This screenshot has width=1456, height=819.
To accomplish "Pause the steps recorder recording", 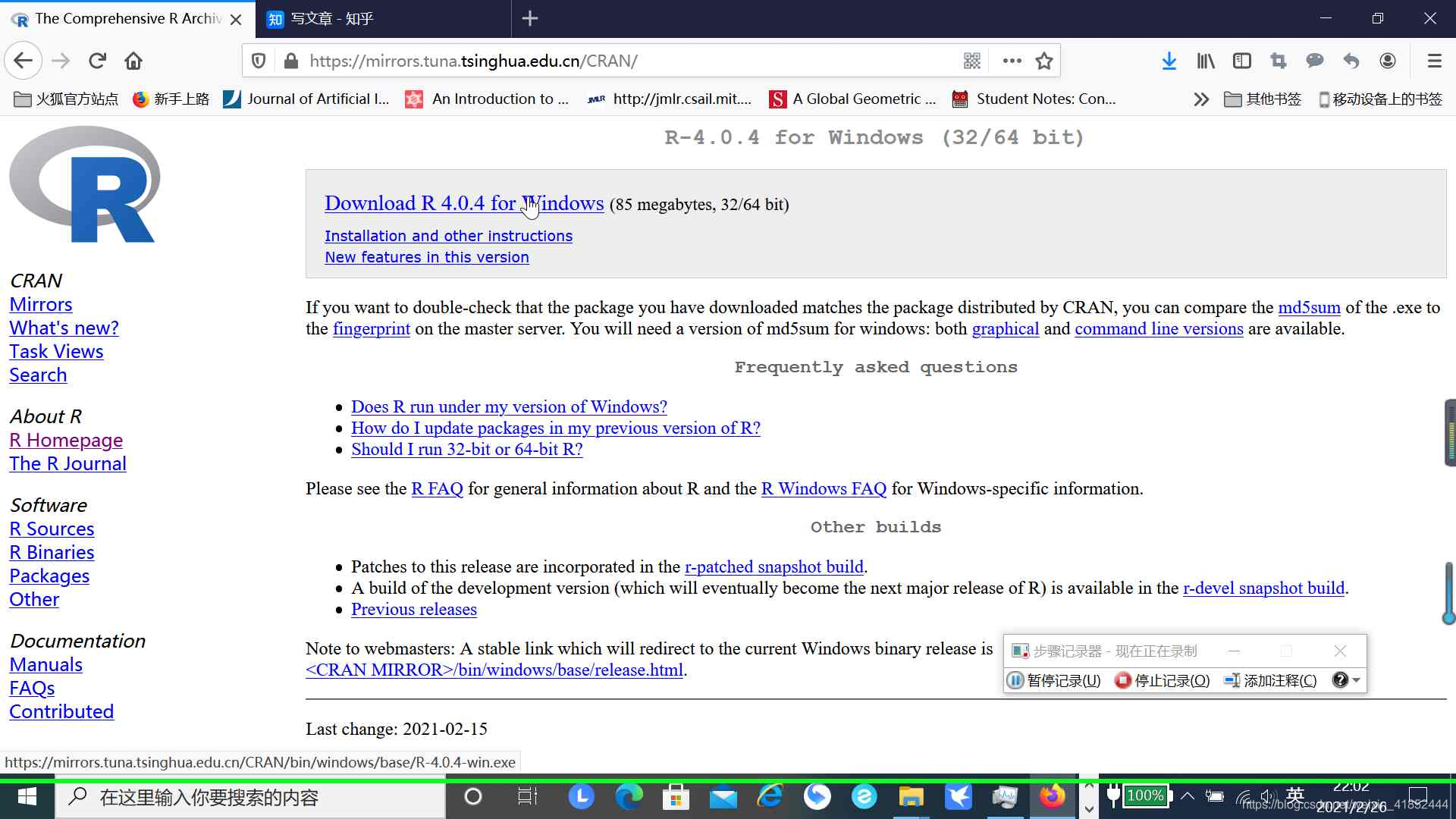I will [x=1055, y=680].
